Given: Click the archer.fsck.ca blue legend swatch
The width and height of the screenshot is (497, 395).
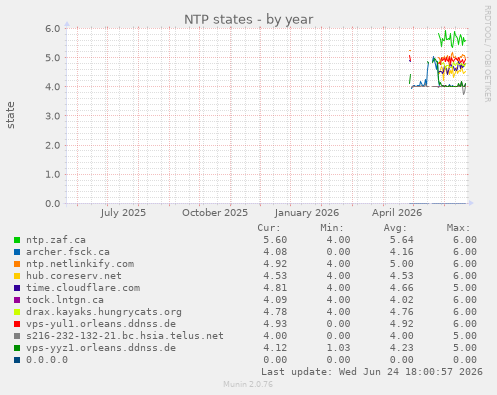Looking at the screenshot, I should (17, 252).
